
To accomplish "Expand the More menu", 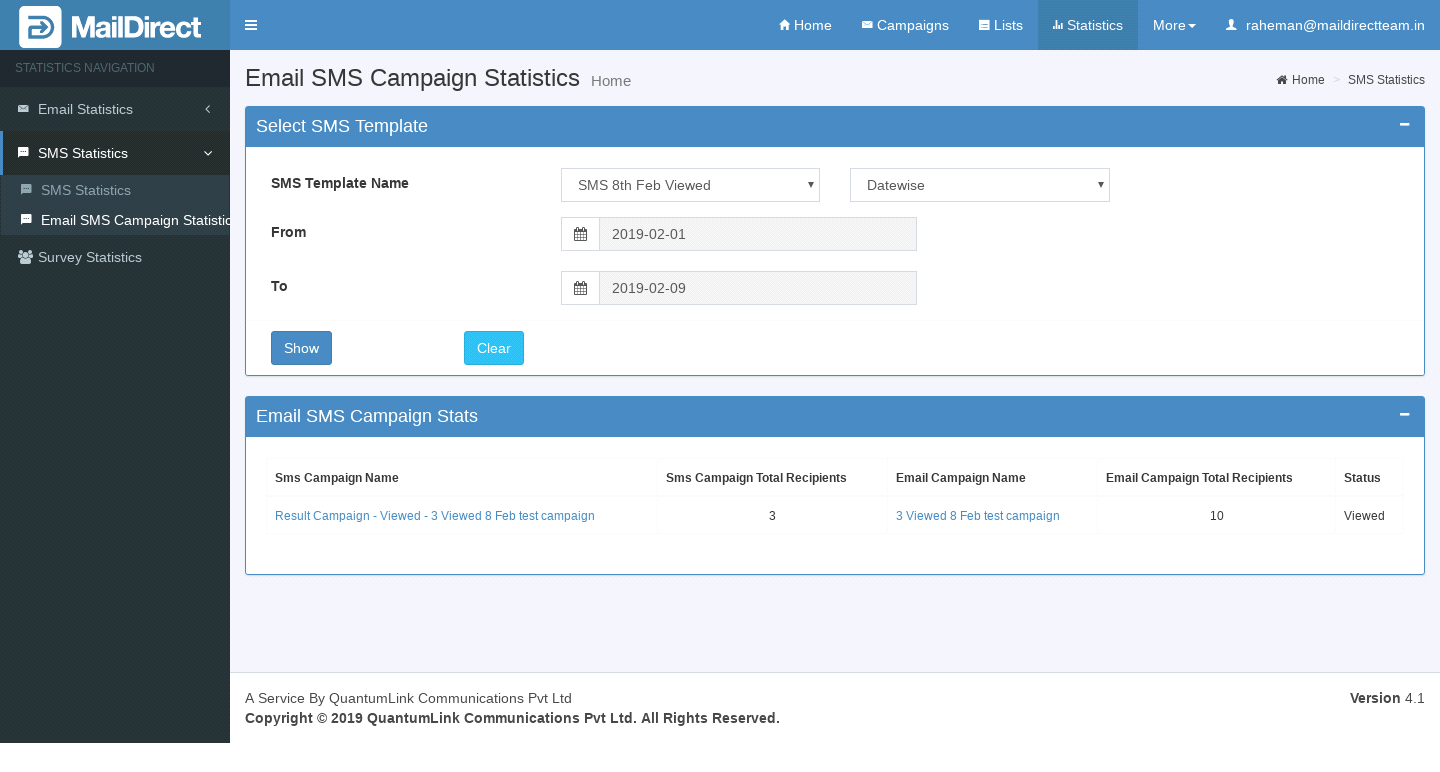I will pyautogui.click(x=1173, y=25).
